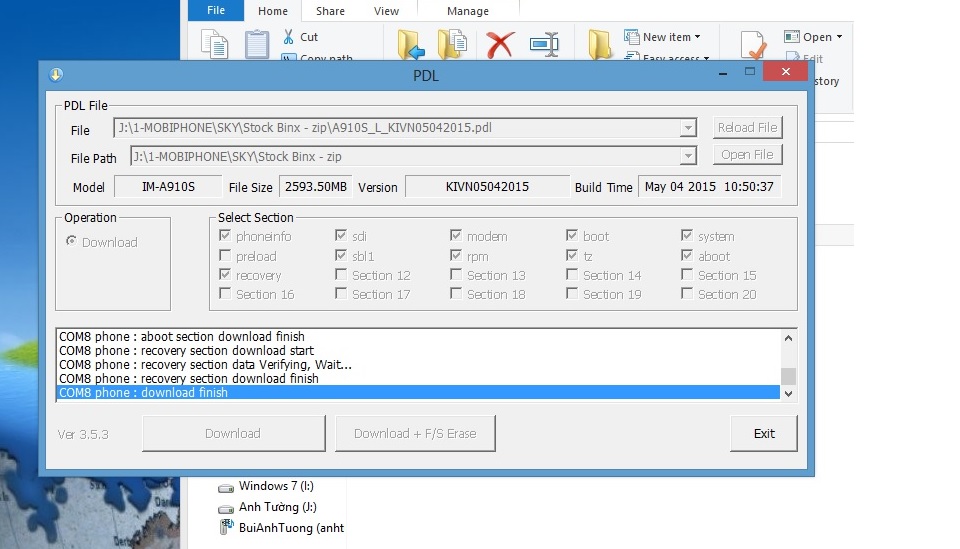Click the Open File button
The width and height of the screenshot is (960, 549).
click(x=748, y=154)
